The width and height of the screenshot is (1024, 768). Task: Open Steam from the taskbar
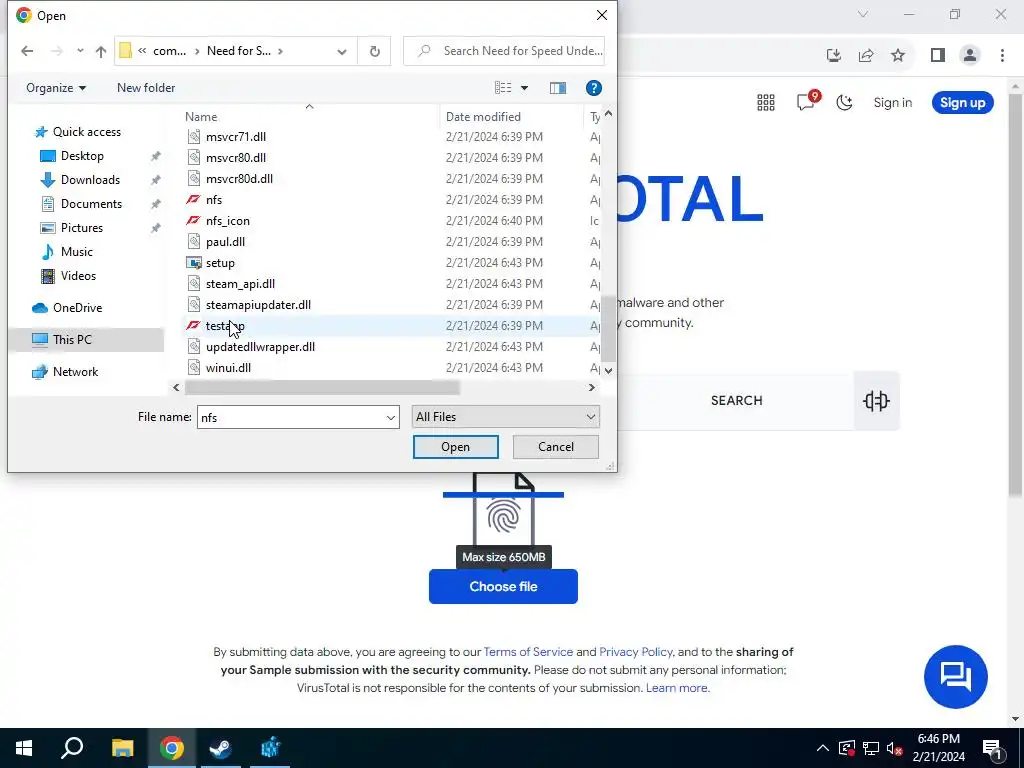click(x=220, y=748)
